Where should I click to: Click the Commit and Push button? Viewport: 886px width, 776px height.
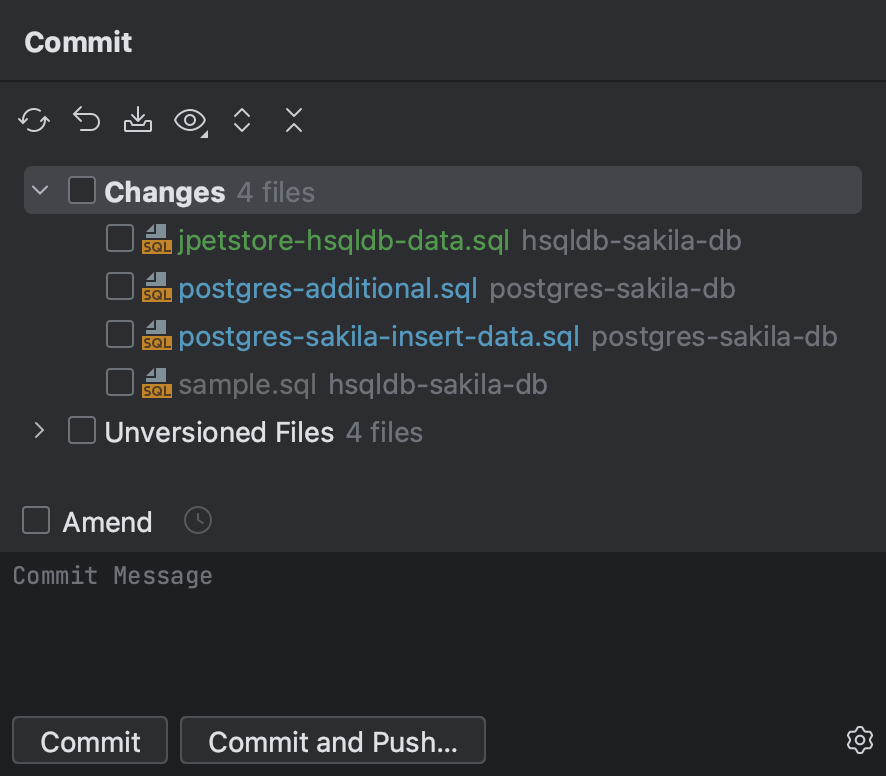[332, 740]
